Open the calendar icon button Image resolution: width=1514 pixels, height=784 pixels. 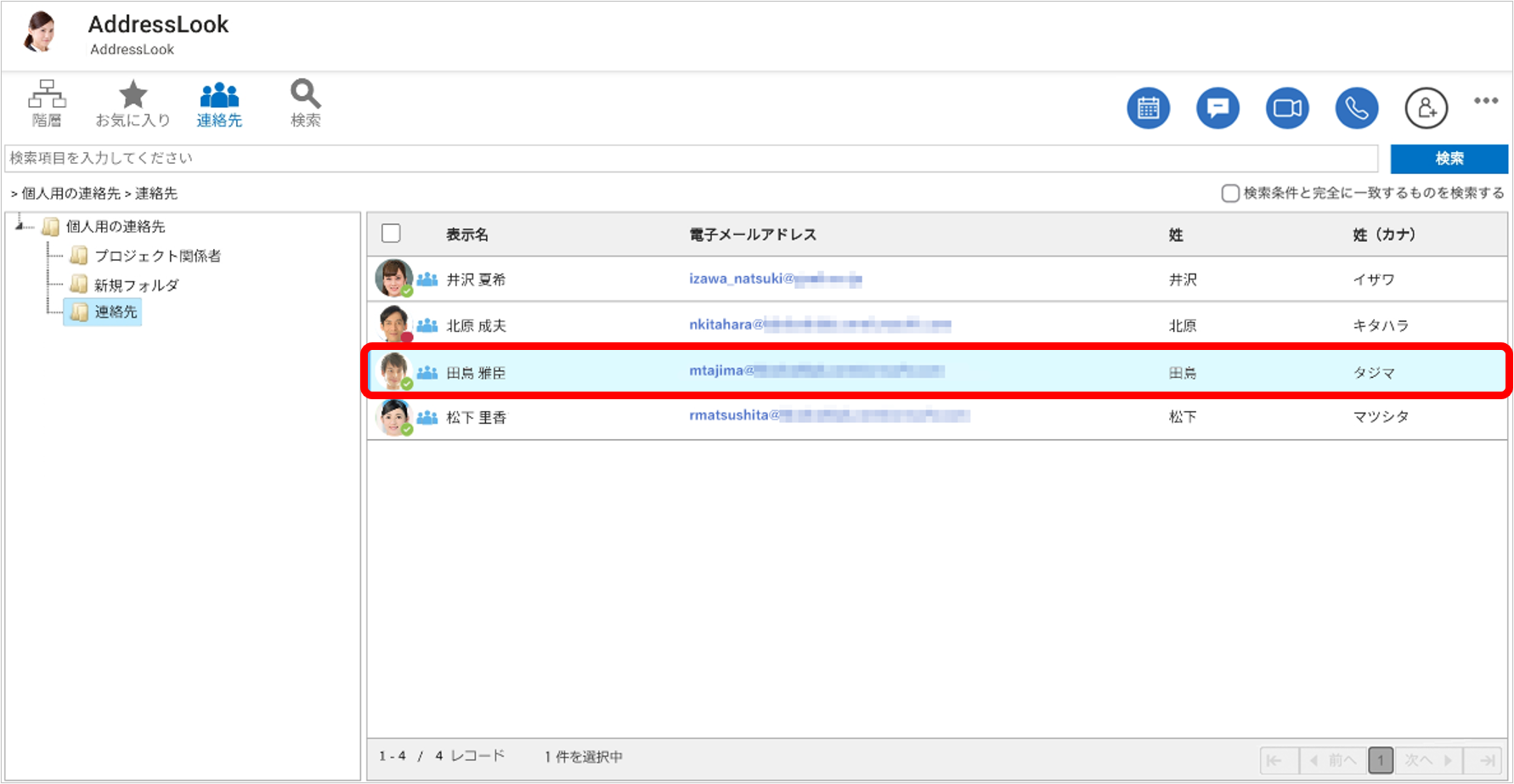(x=1148, y=109)
